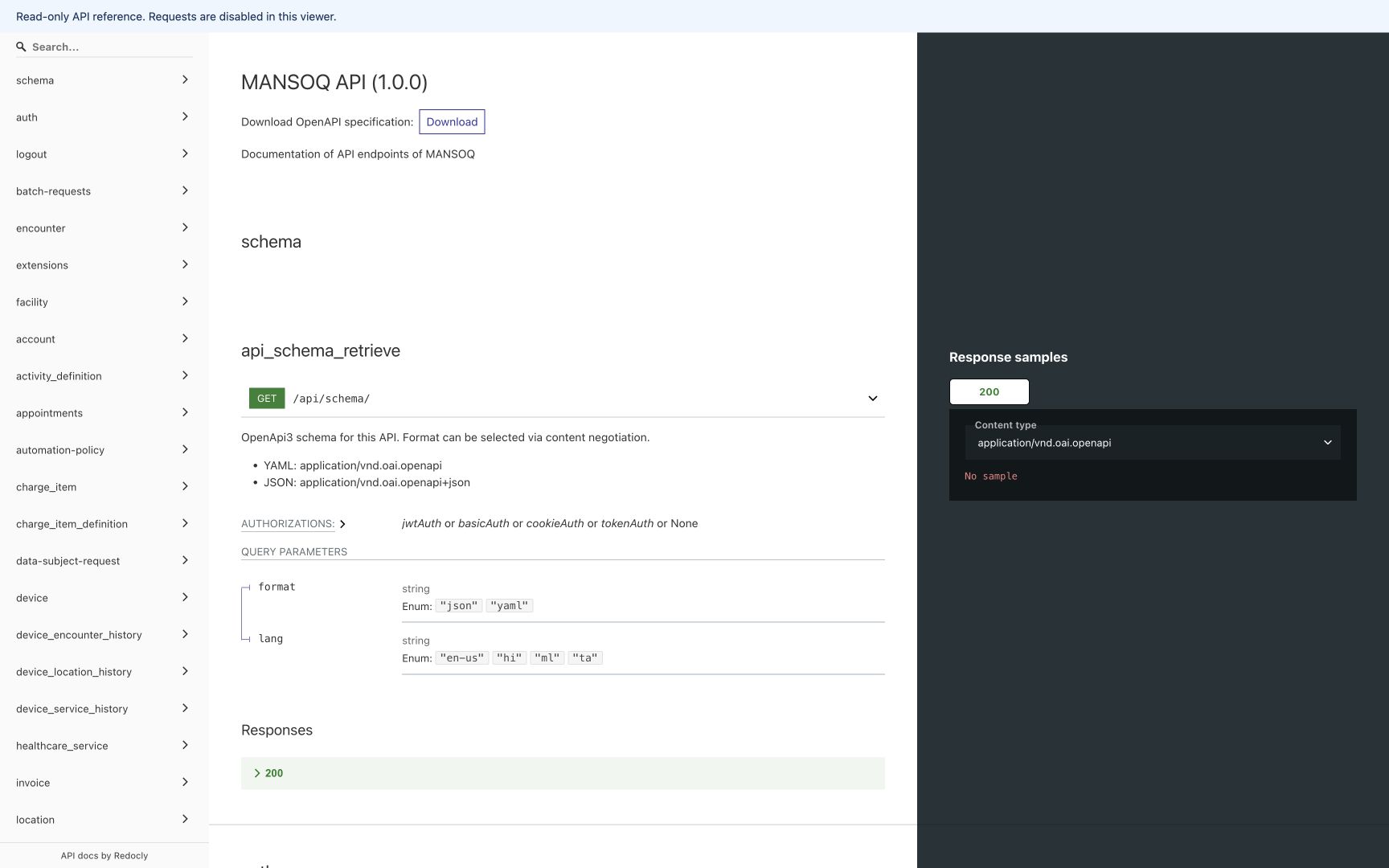Expand the logout sidebar chevron
Image resolution: width=1389 pixels, height=868 pixels.
coord(185,154)
